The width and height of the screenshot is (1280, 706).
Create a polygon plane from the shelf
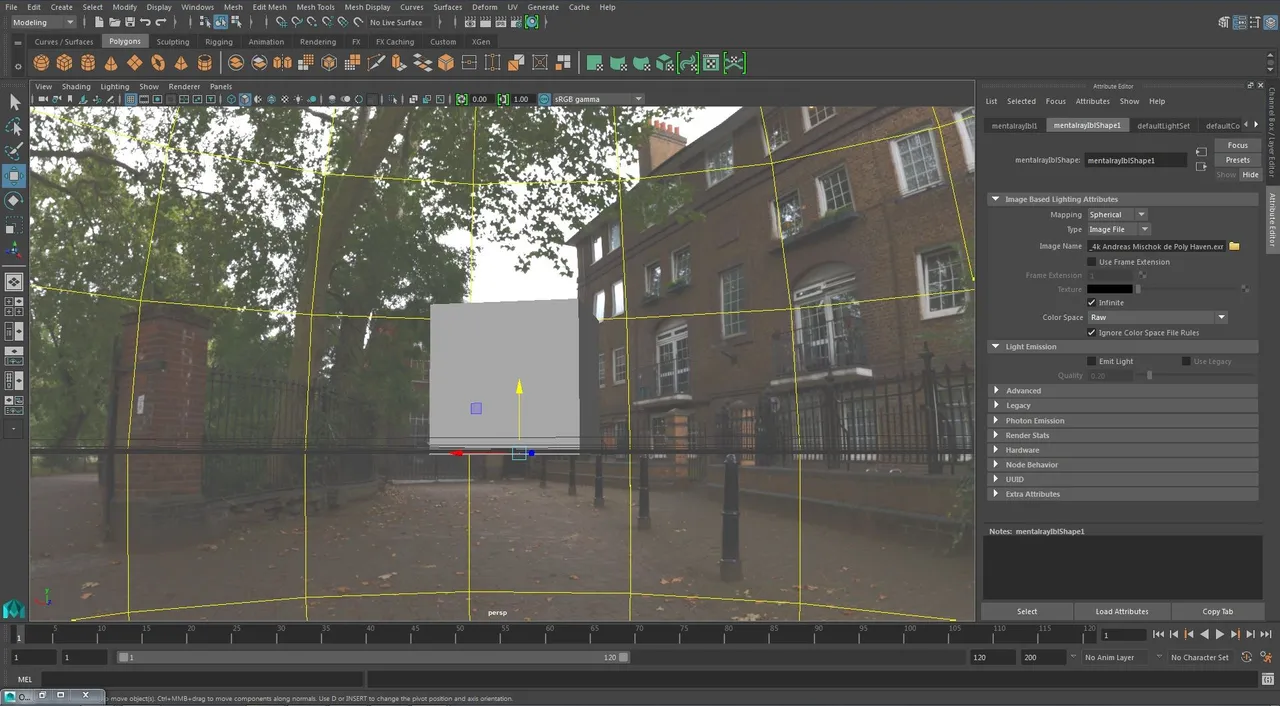click(x=134, y=63)
